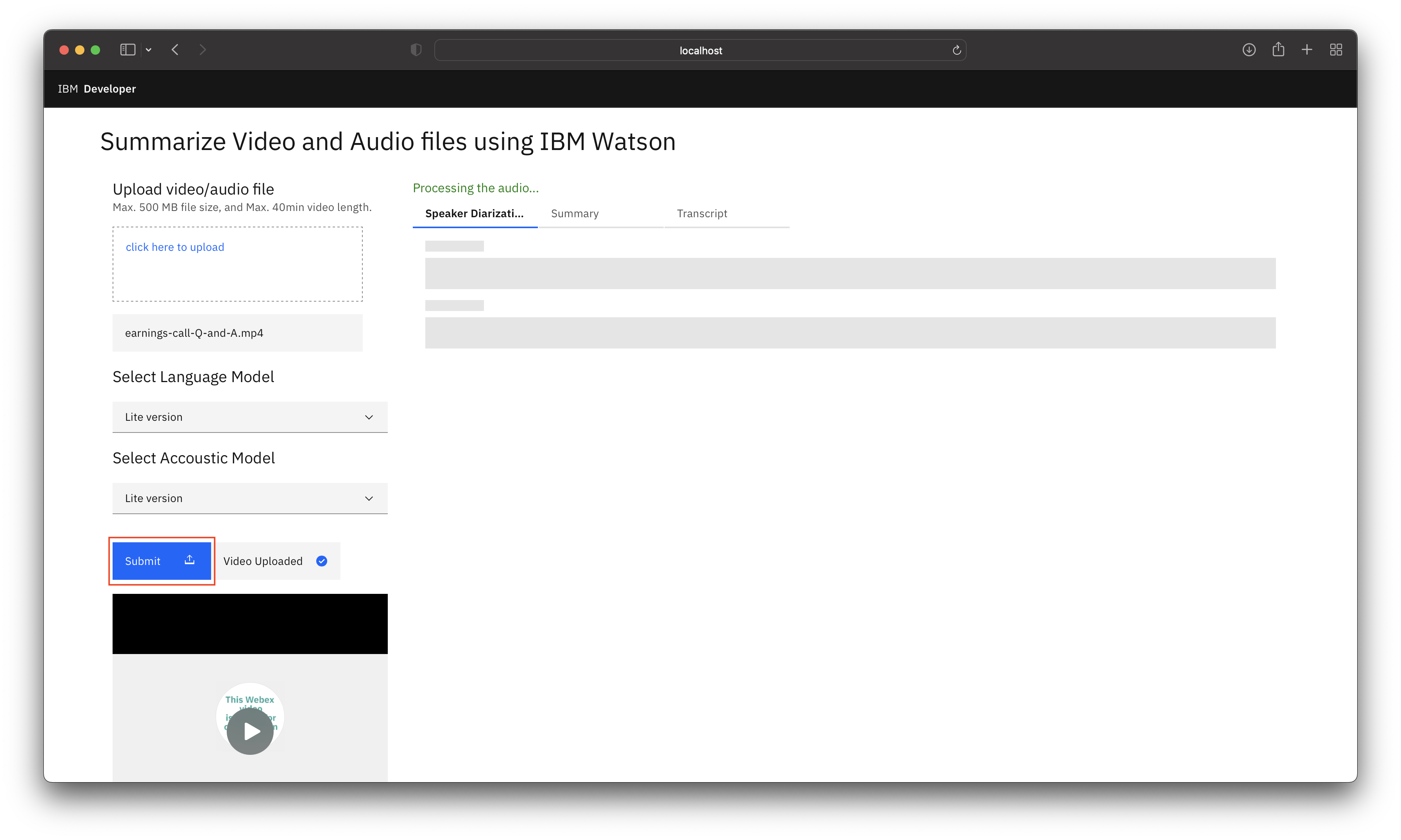Image resolution: width=1401 pixels, height=840 pixels.
Task: Click the 'Select Accoustic Model' heading
Action: pyautogui.click(x=193, y=458)
